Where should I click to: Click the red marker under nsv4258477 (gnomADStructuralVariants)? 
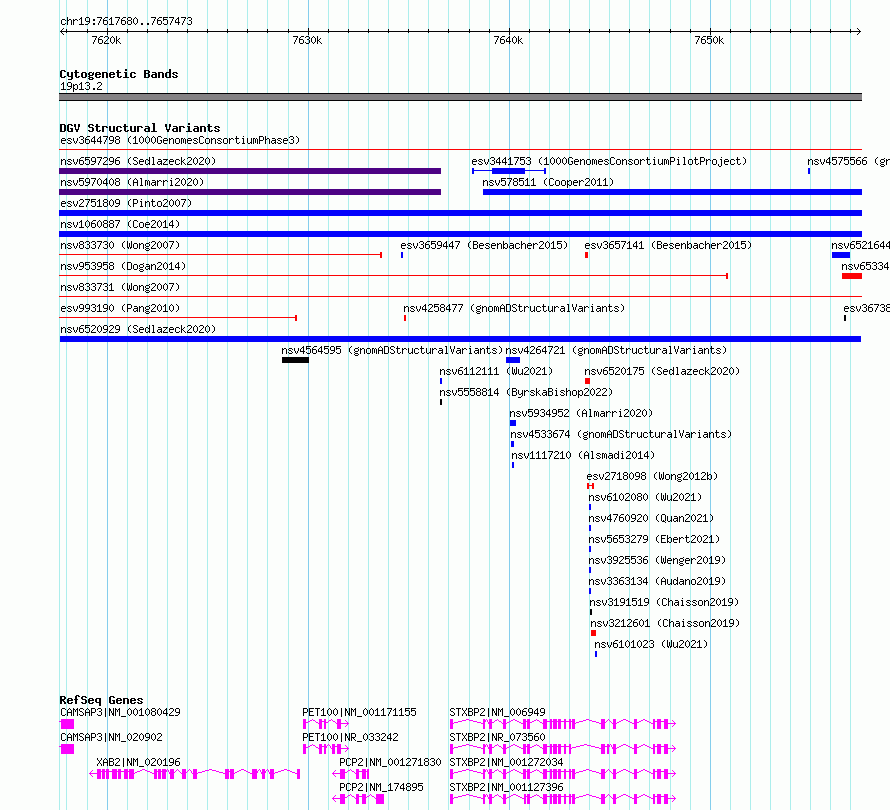point(405,318)
